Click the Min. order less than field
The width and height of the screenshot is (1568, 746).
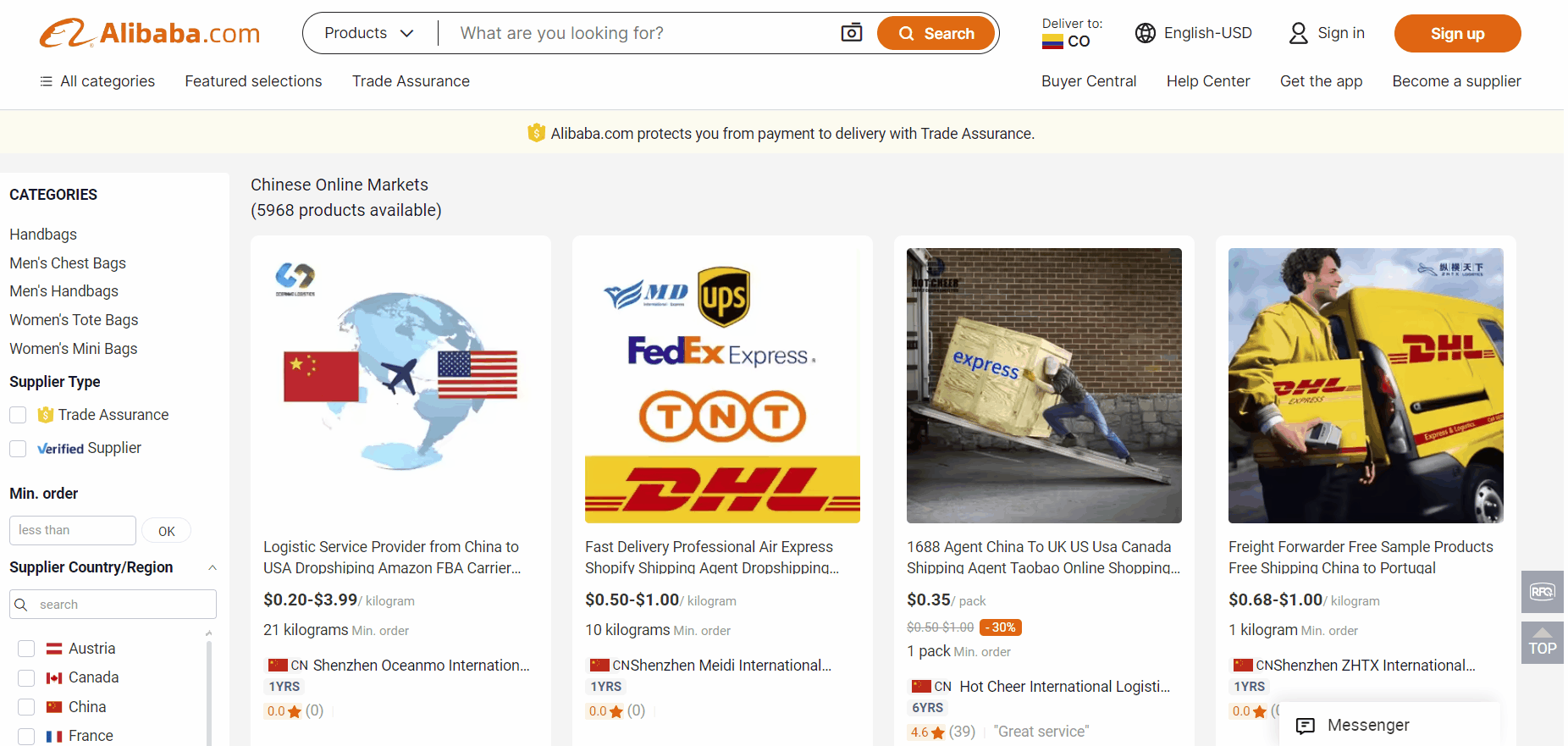click(73, 530)
